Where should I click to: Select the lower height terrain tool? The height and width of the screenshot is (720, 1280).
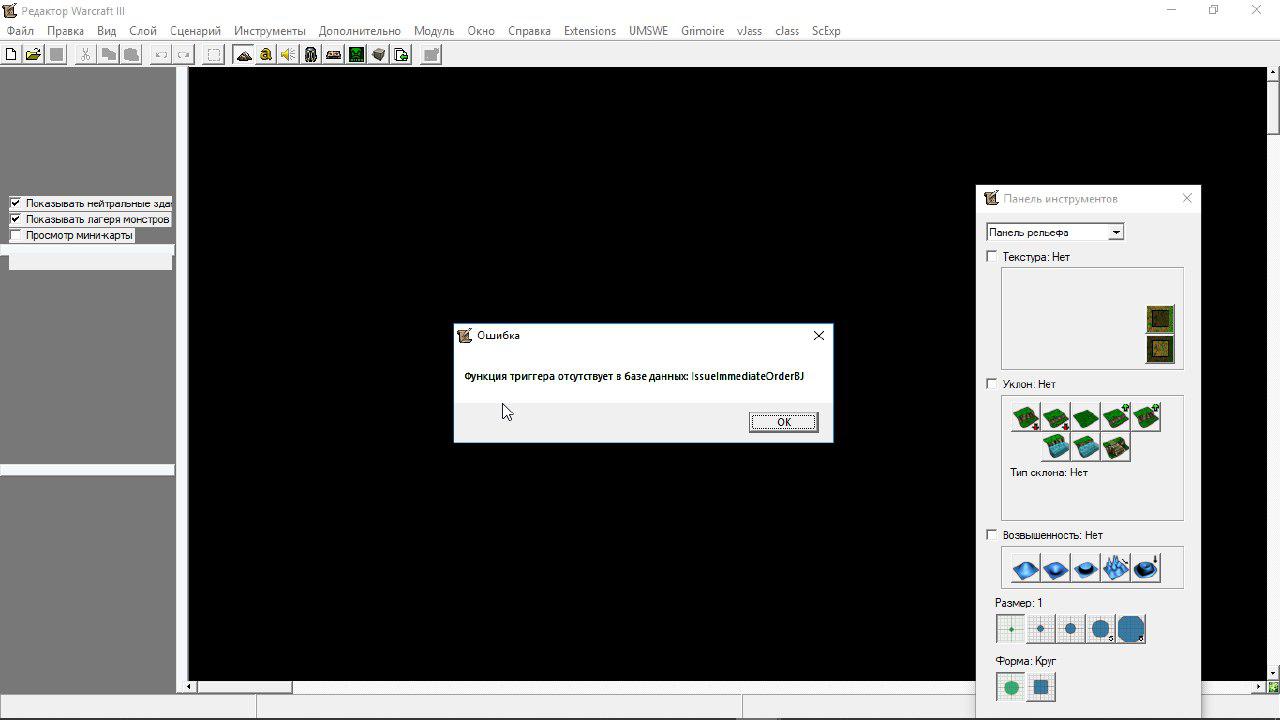tap(1056, 569)
